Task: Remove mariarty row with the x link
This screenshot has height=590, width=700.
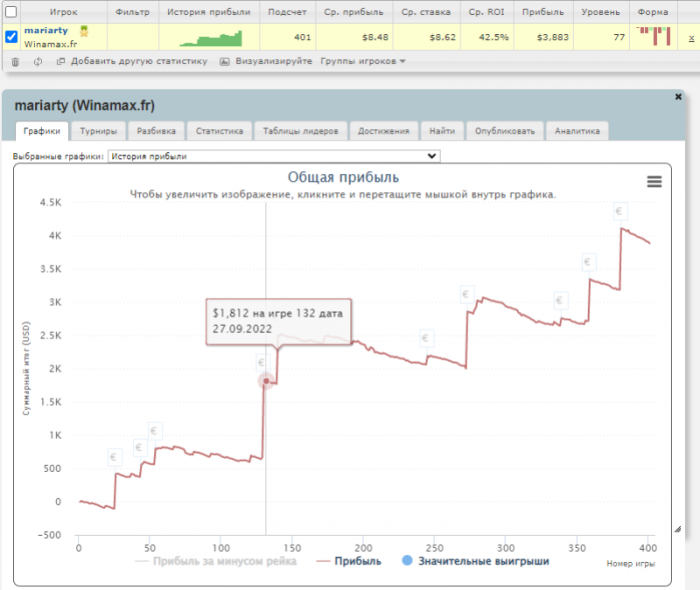Action: click(x=691, y=38)
